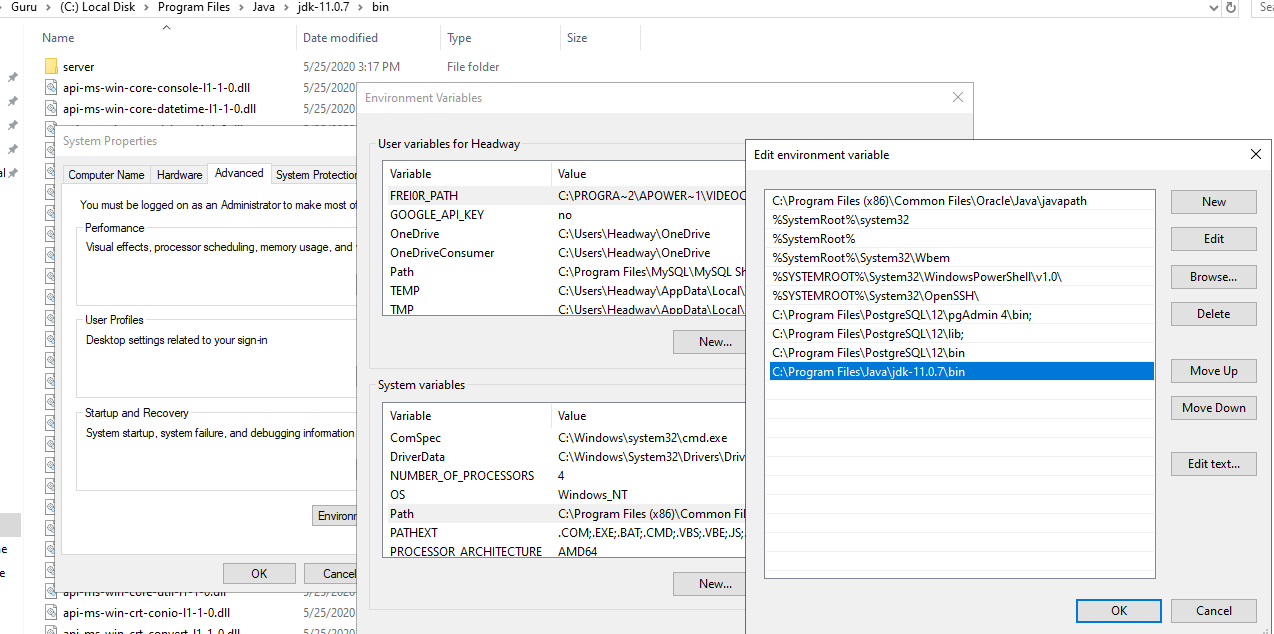Delete the selected environment variable entry
This screenshot has height=634, width=1274.
tap(1213, 313)
